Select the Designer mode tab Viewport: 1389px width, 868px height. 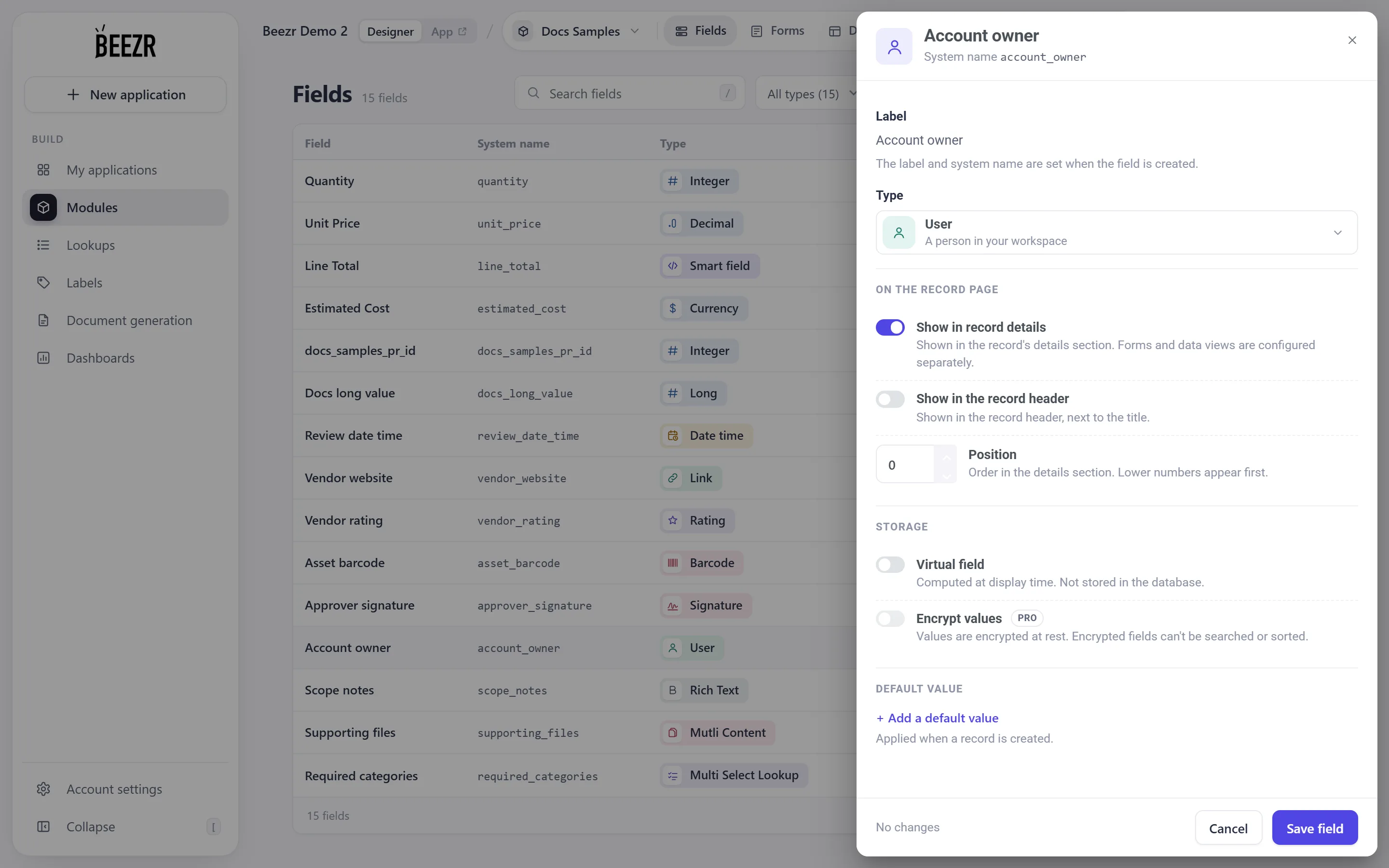click(x=390, y=31)
